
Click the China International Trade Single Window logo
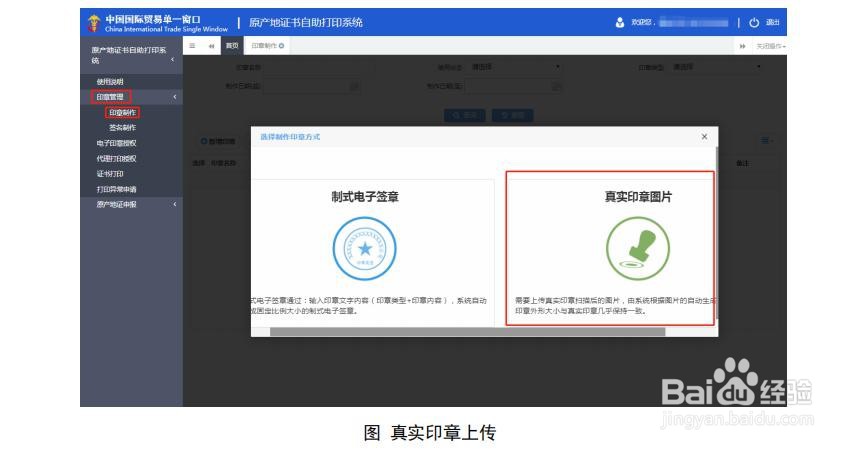tap(158, 23)
